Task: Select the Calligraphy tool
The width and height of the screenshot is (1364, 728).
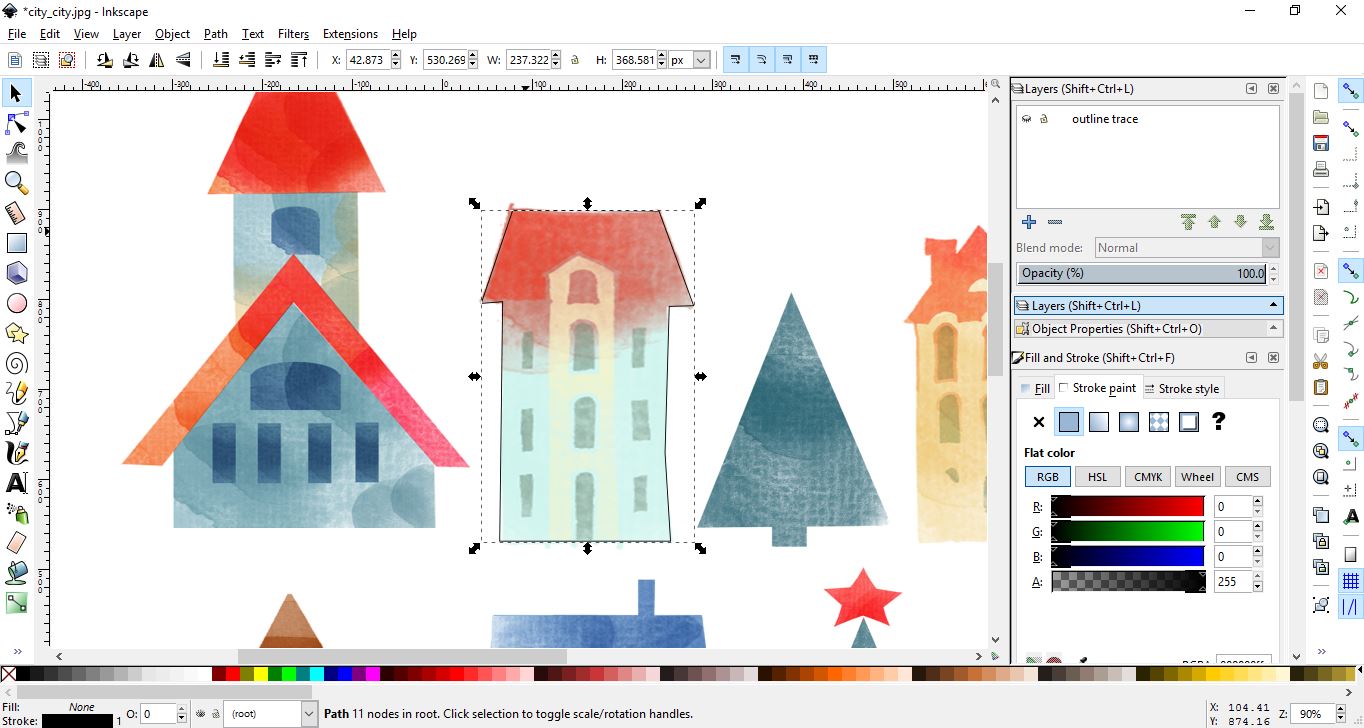Action: 16,452
